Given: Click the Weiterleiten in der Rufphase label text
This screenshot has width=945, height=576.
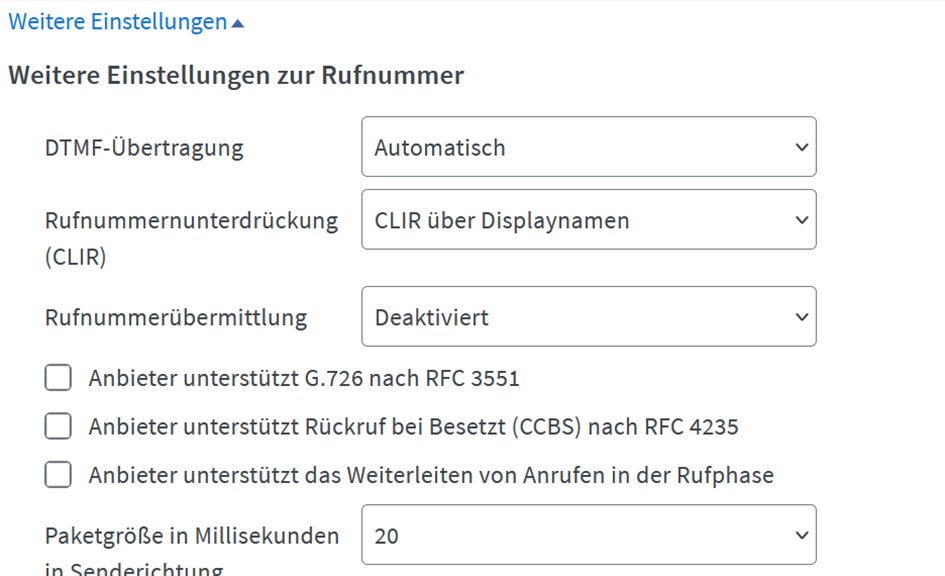Looking at the screenshot, I should (431, 475).
